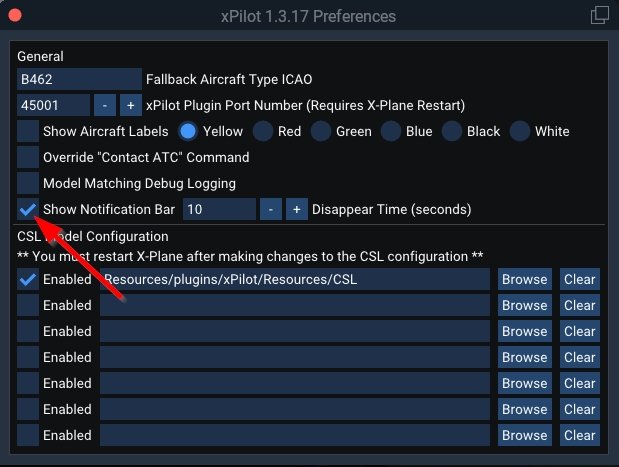Increase the notification disappear time
This screenshot has width=619, height=467.
296,209
